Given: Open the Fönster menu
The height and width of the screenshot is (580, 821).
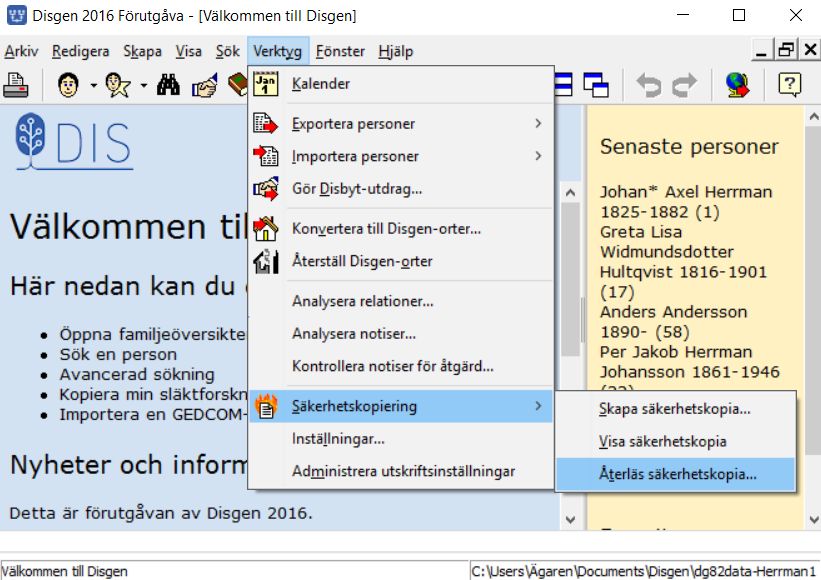Looking at the screenshot, I should coord(340,51).
